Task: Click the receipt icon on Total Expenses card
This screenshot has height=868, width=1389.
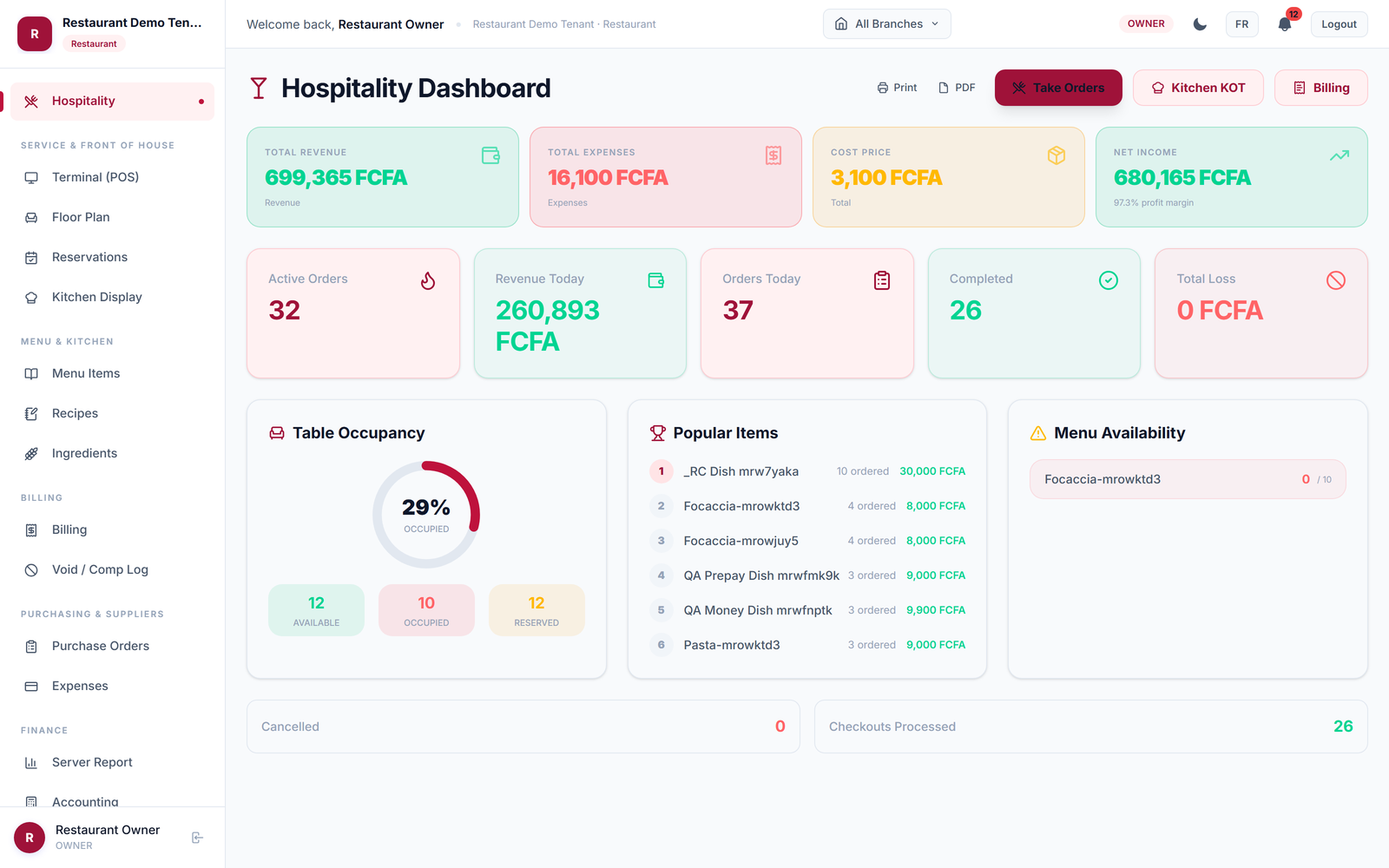Action: point(773,155)
